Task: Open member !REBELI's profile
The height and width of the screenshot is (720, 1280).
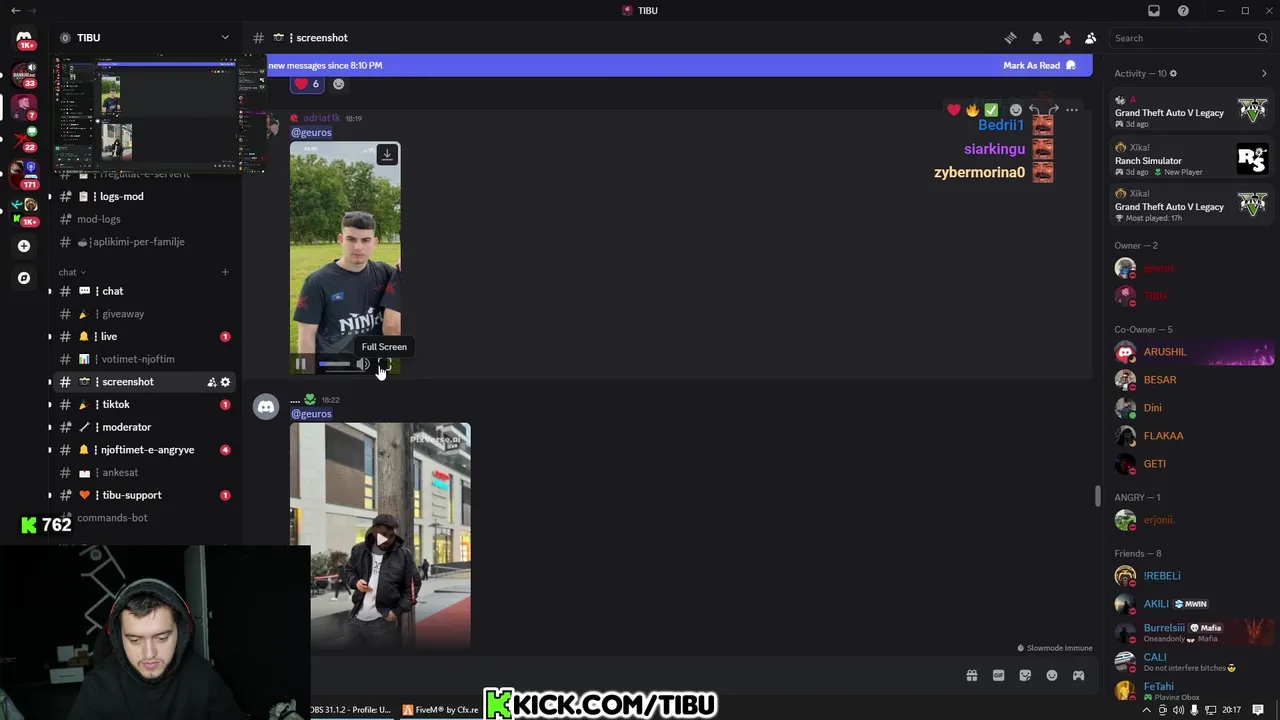Action: tap(1191, 576)
